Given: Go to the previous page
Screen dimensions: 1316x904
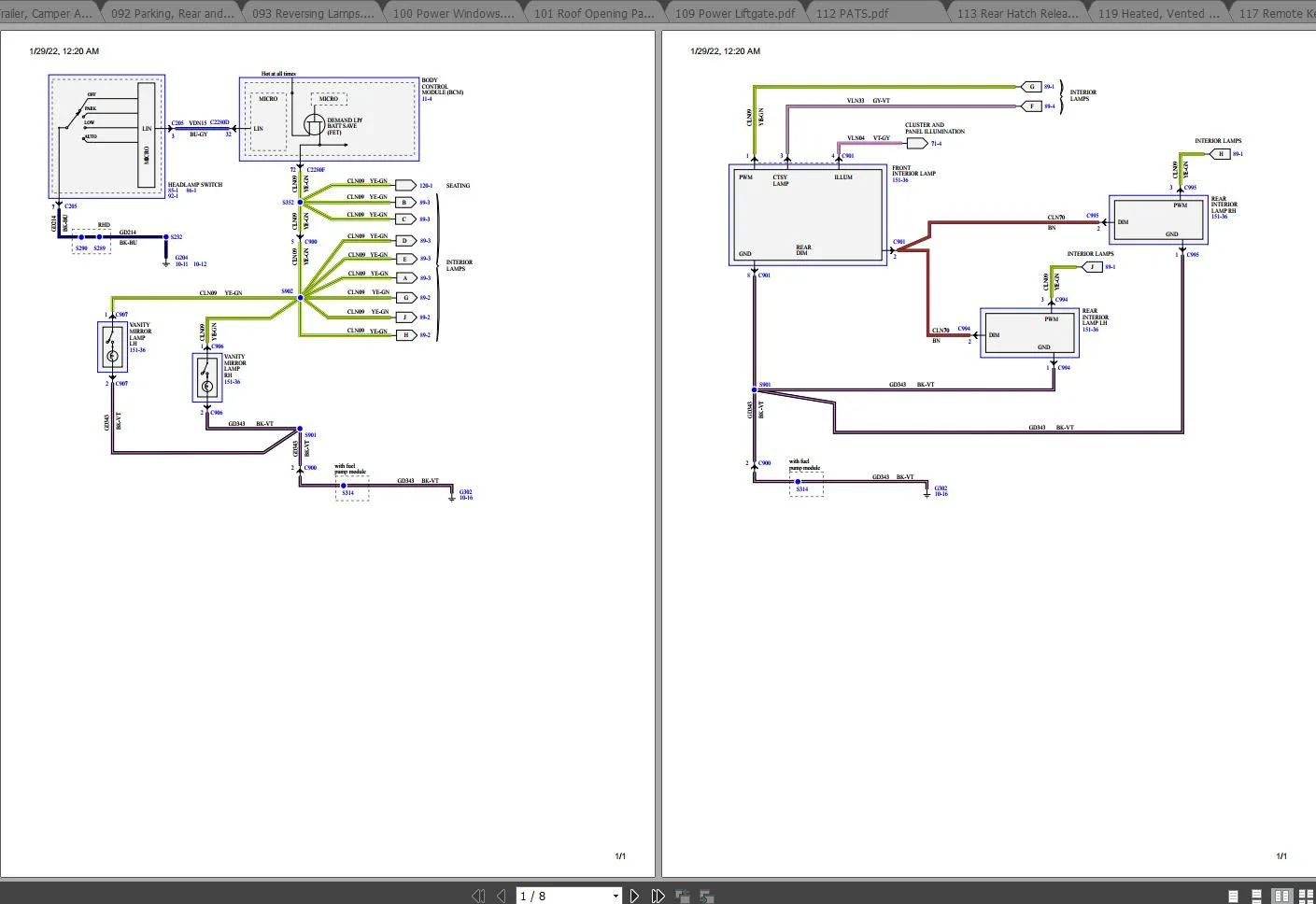Looking at the screenshot, I should click(x=502, y=896).
